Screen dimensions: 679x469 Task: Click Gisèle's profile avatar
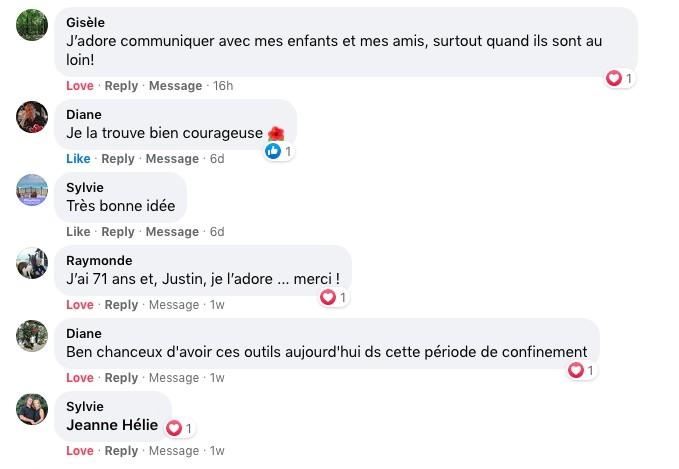[32, 24]
